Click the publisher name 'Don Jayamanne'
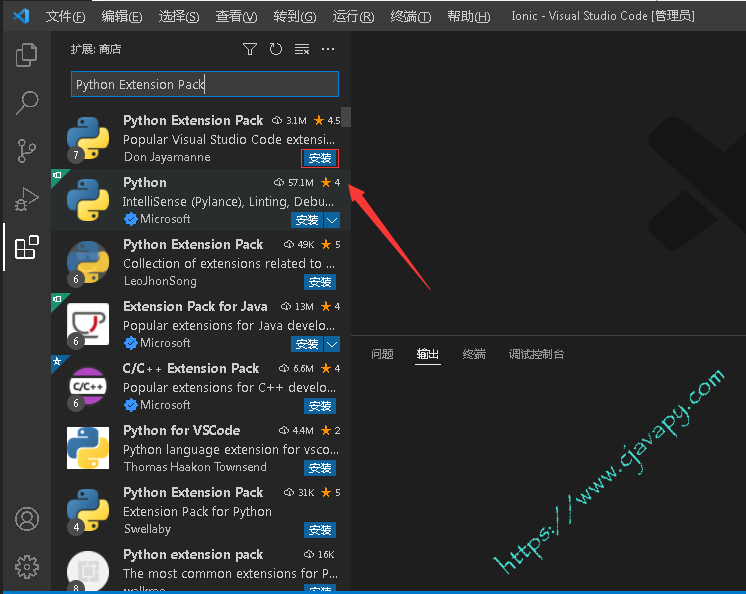 click(x=167, y=157)
